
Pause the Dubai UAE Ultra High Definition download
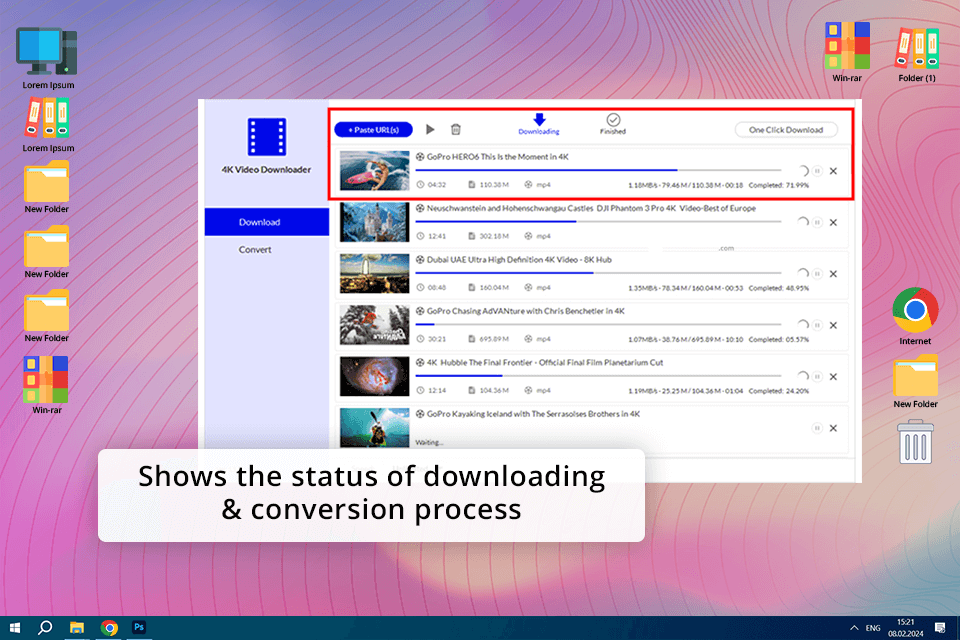click(x=817, y=274)
